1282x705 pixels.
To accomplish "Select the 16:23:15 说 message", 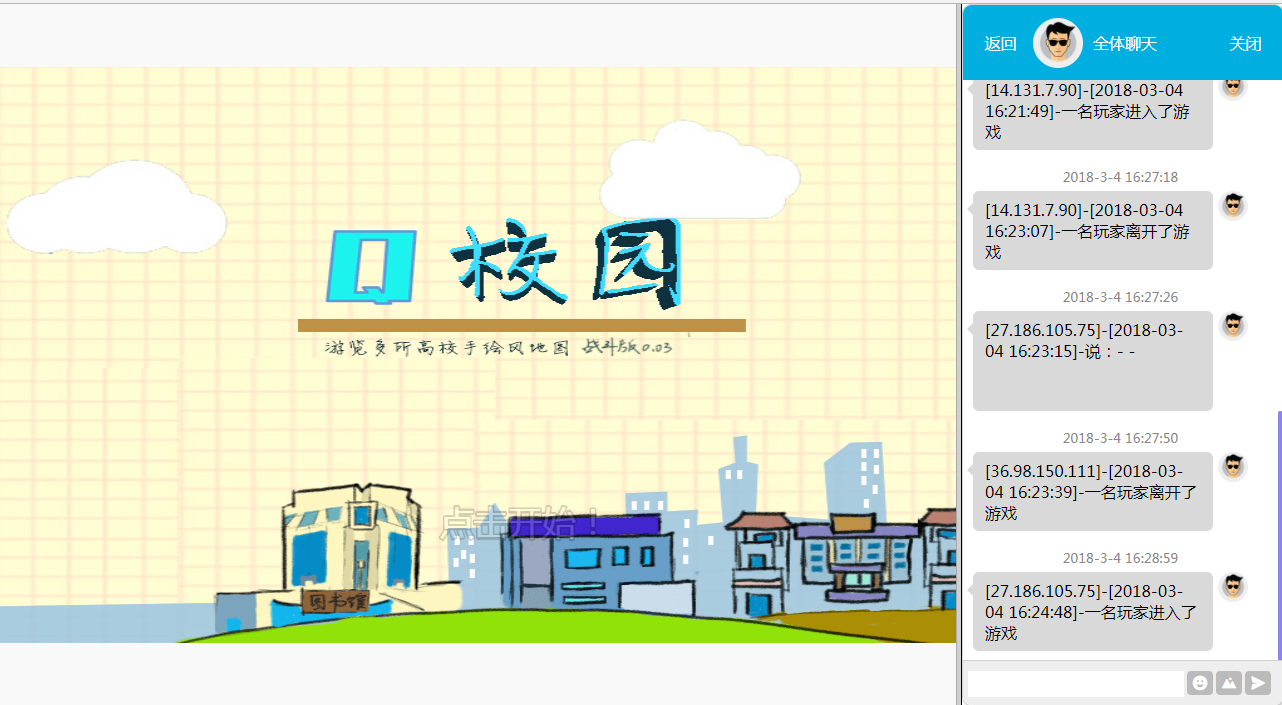I will point(1093,361).
